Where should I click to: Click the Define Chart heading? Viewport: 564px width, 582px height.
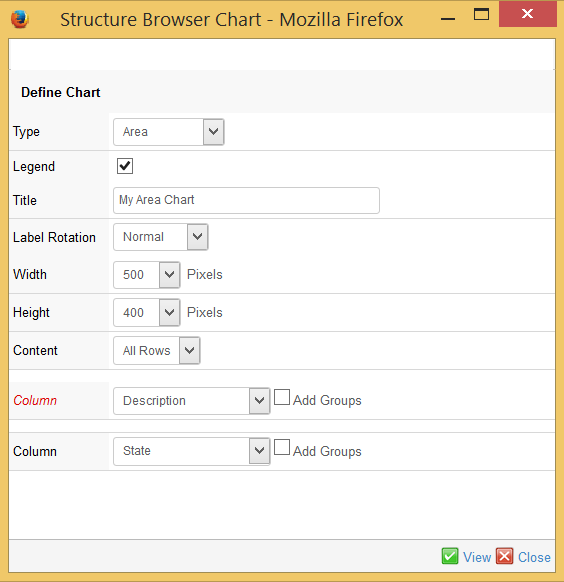coord(60,92)
